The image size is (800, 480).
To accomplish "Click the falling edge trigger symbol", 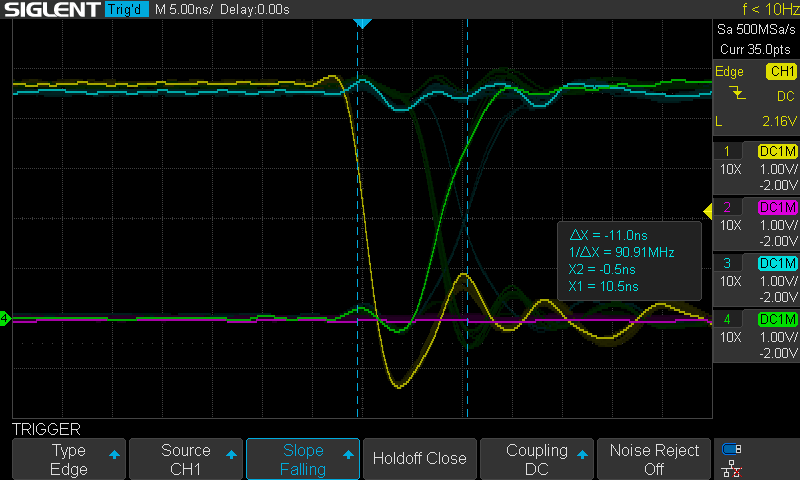I will click(x=737, y=94).
